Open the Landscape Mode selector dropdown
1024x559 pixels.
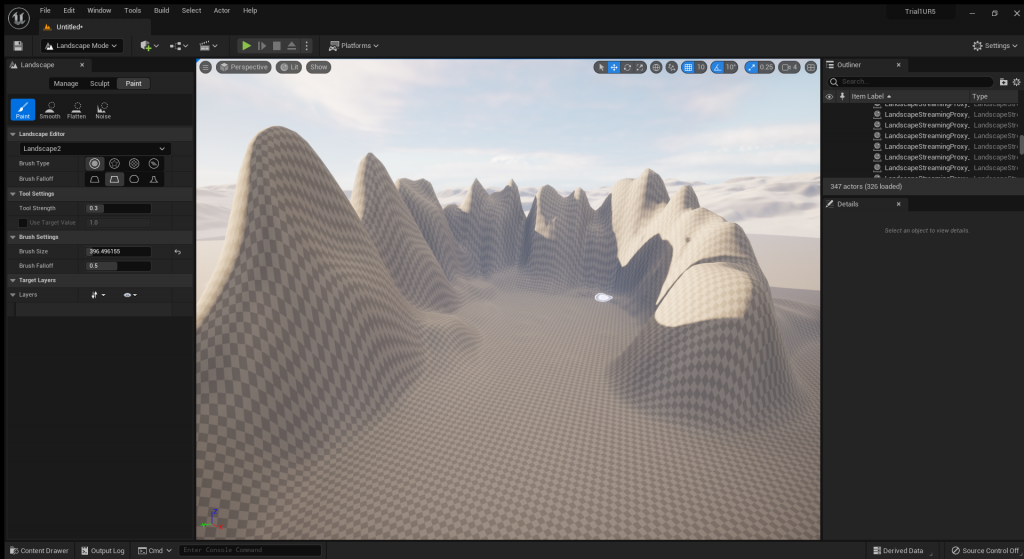(82, 46)
